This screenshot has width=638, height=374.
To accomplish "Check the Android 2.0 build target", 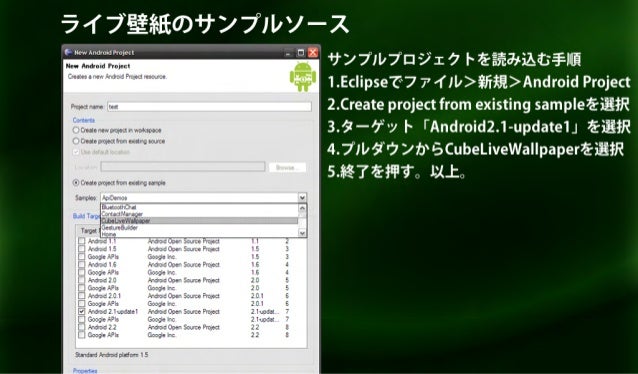I will click(x=82, y=280).
